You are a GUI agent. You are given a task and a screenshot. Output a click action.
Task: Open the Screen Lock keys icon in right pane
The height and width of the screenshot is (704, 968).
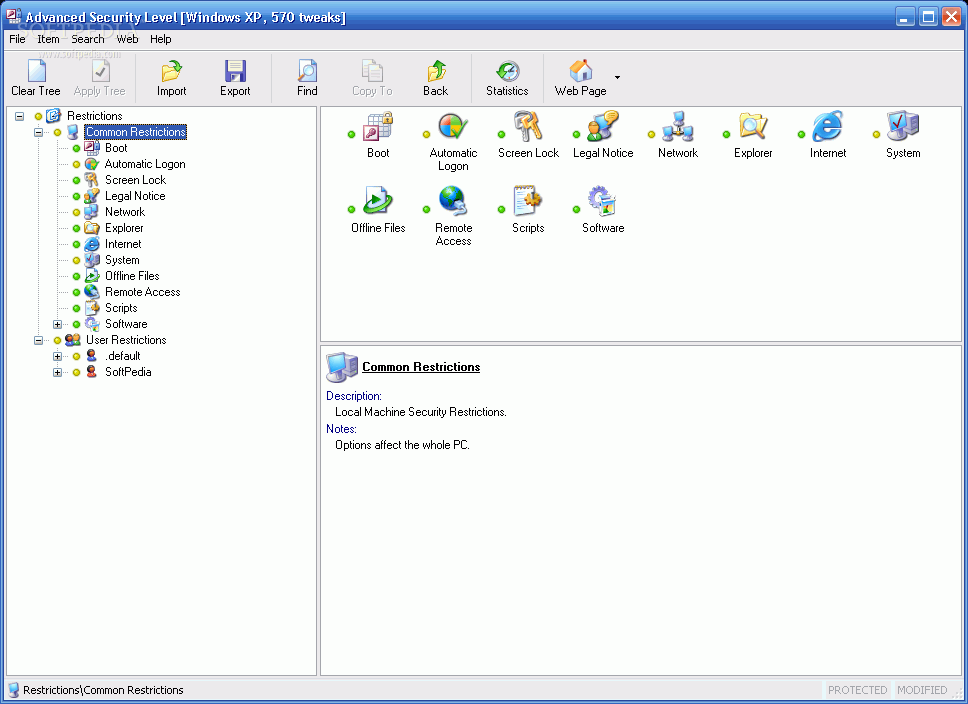528,127
